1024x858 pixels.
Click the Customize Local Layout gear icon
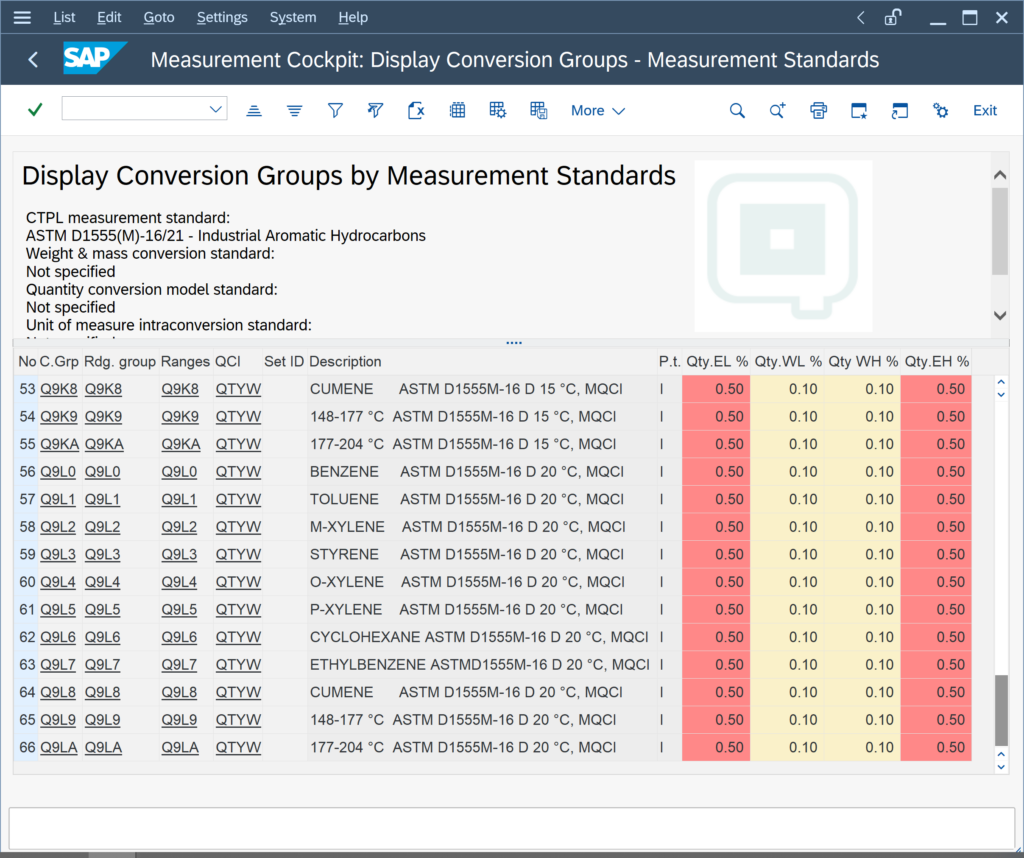point(940,111)
